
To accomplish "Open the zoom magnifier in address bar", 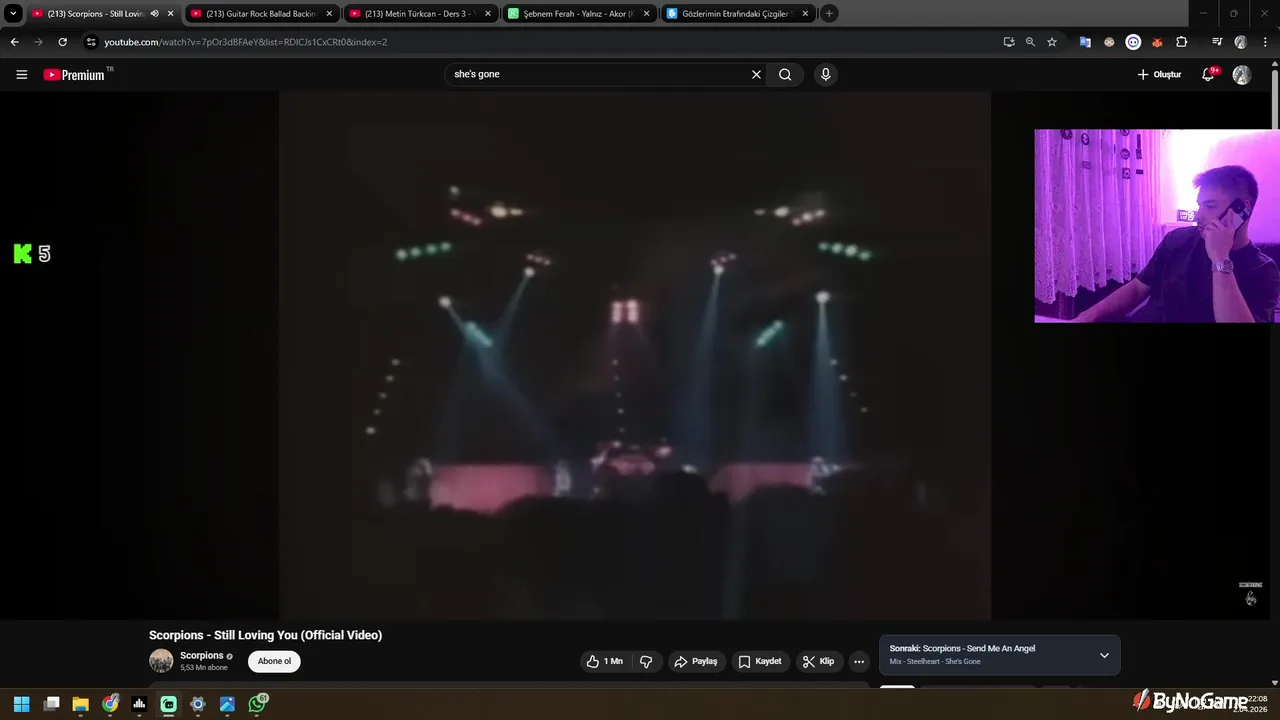I will coord(1030,42).
